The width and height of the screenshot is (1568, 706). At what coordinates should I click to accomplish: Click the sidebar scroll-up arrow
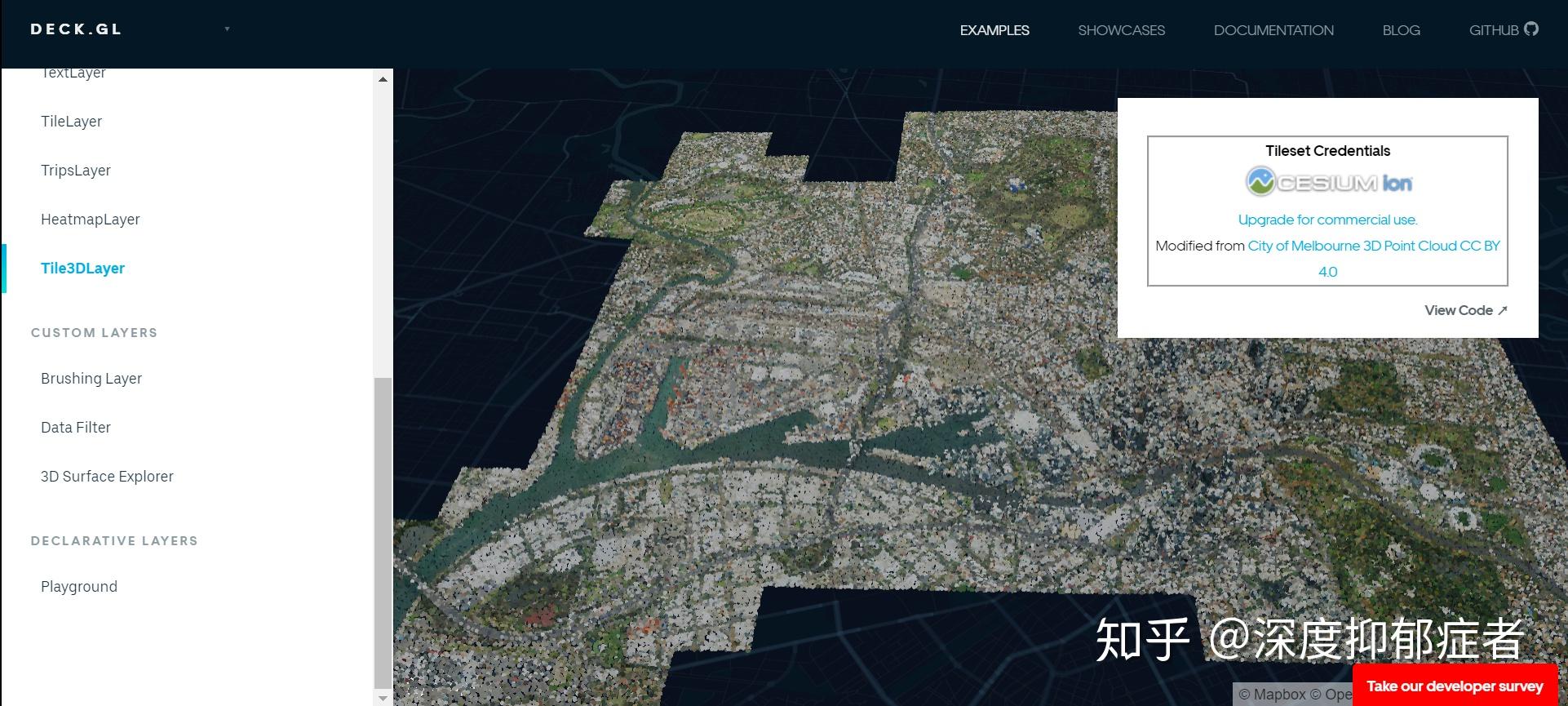tap(383, 79)
